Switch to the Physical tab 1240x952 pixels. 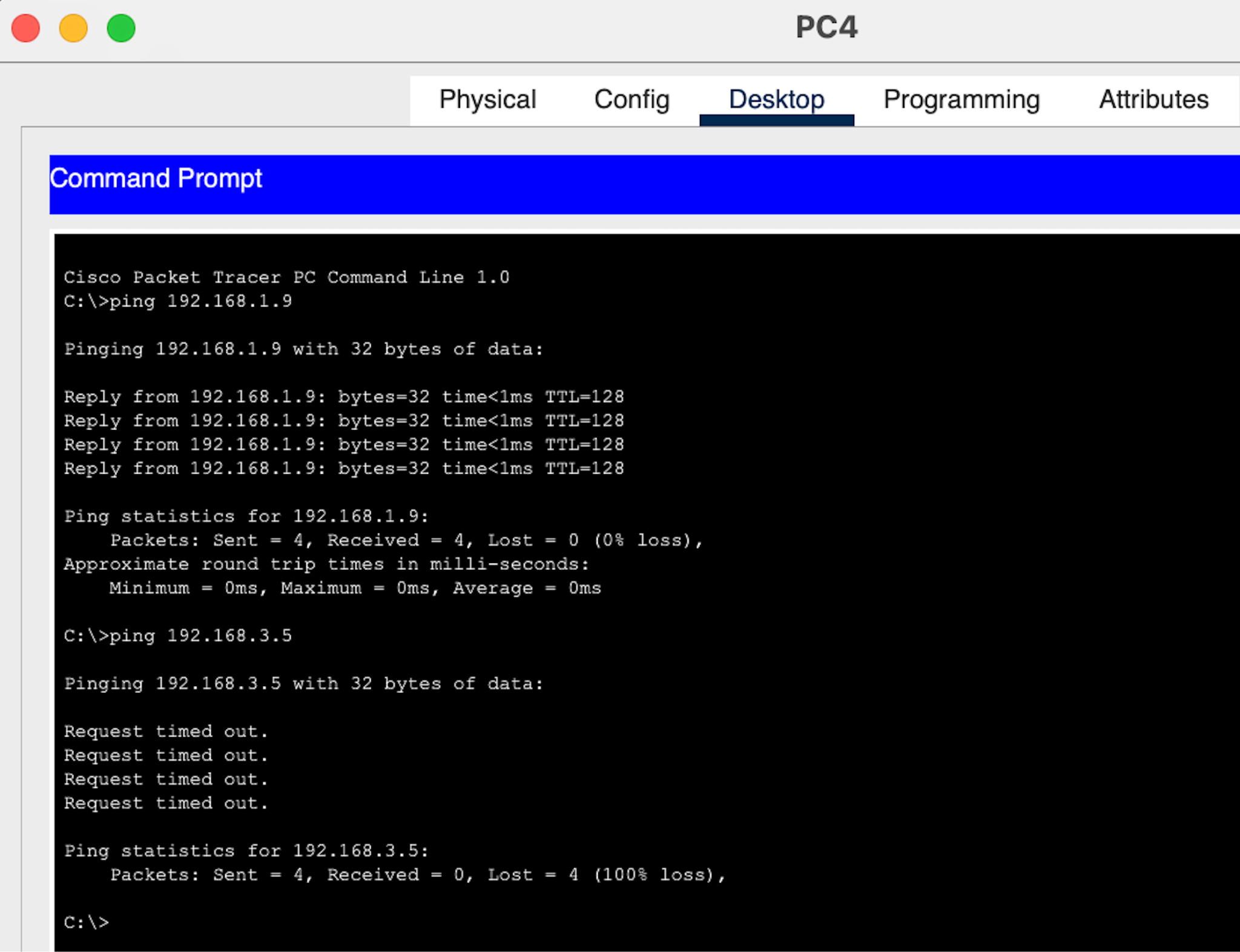(x=487, y=99)
